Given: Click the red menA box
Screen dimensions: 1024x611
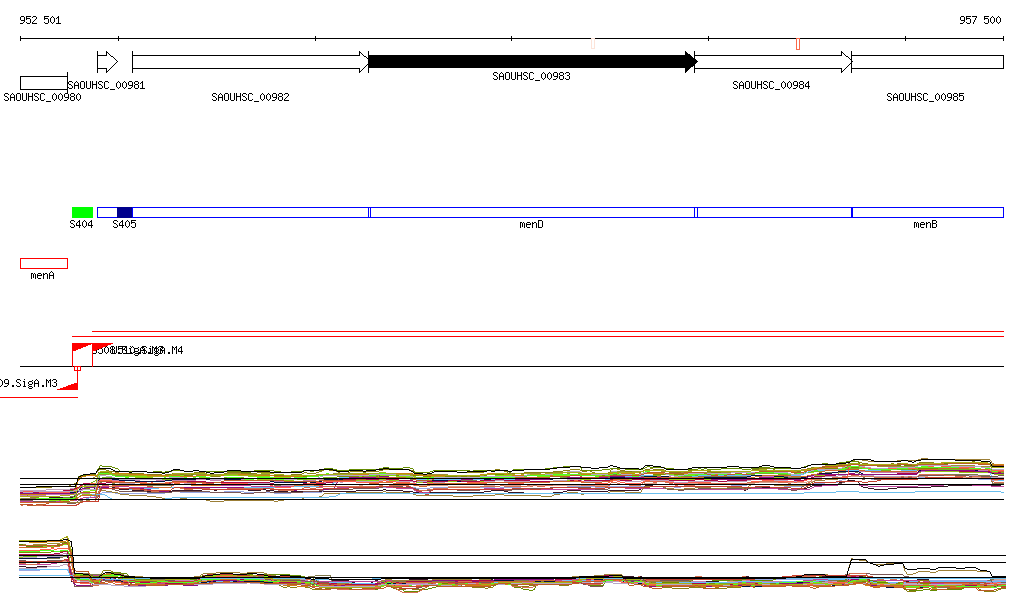Looking at the screenshot, I should coord(44,264).
